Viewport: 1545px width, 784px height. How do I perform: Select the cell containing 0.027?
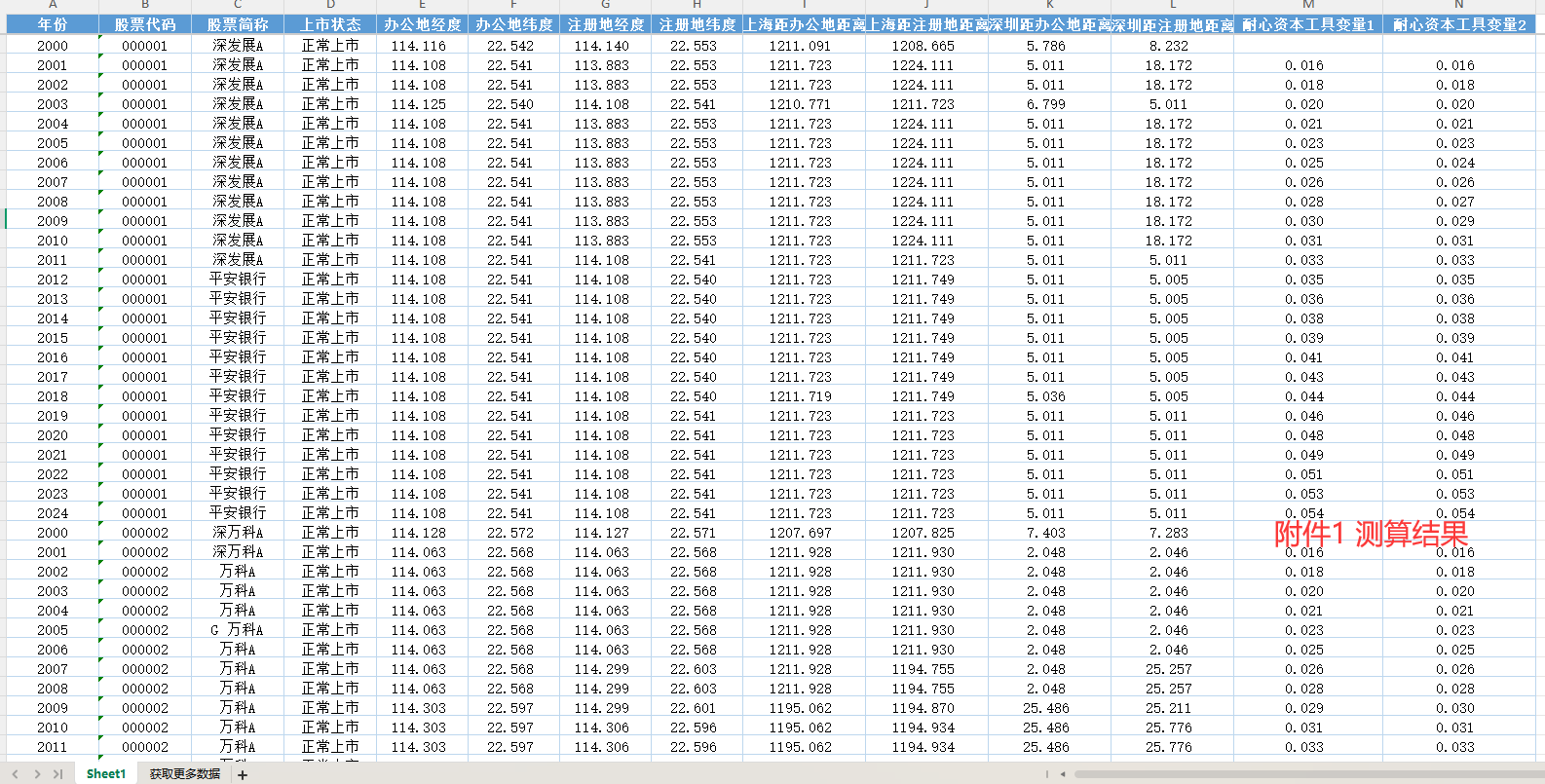tap(1459, 202)
